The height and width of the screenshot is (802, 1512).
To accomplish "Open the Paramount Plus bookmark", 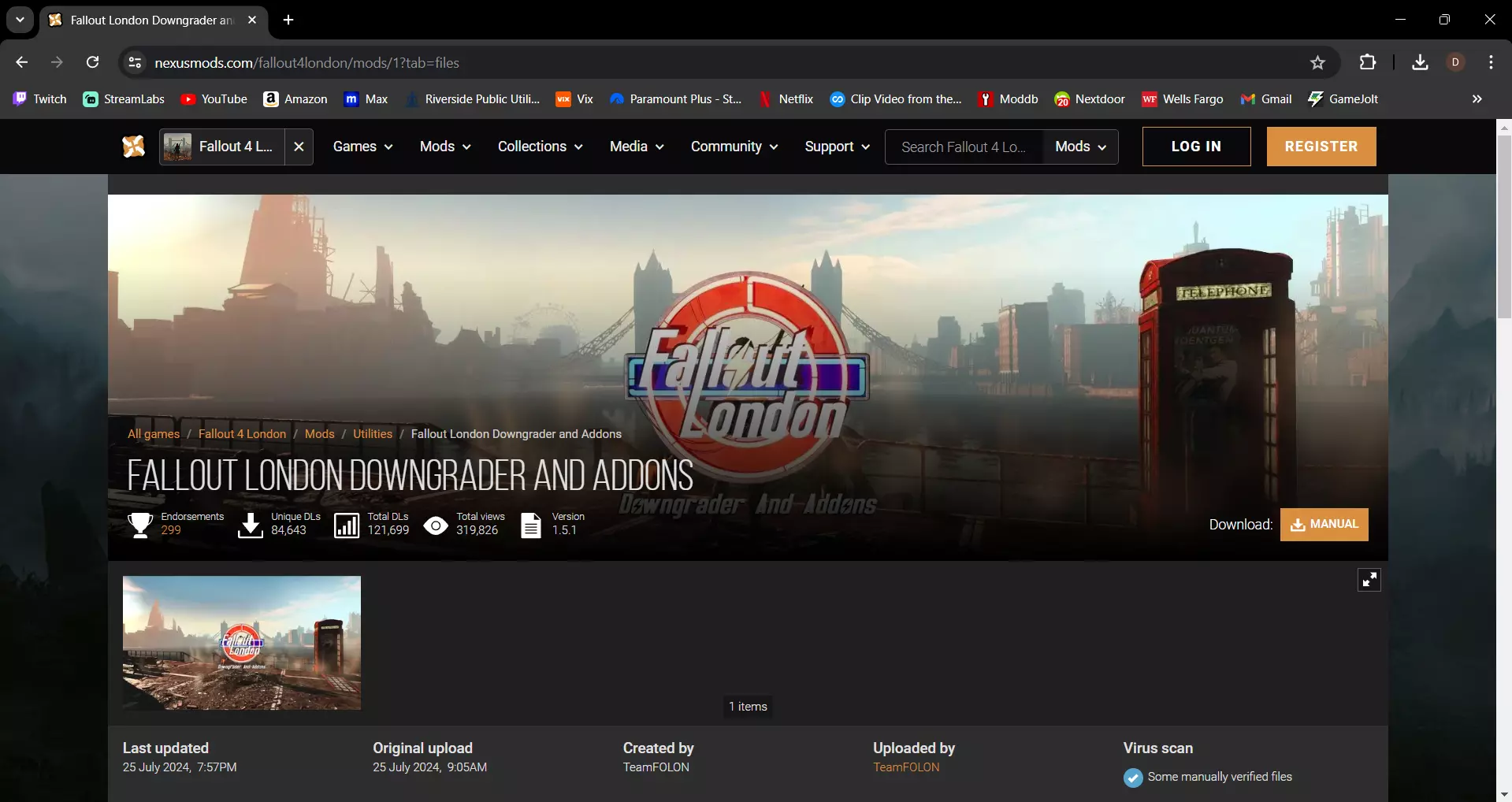I will point(675,99).
